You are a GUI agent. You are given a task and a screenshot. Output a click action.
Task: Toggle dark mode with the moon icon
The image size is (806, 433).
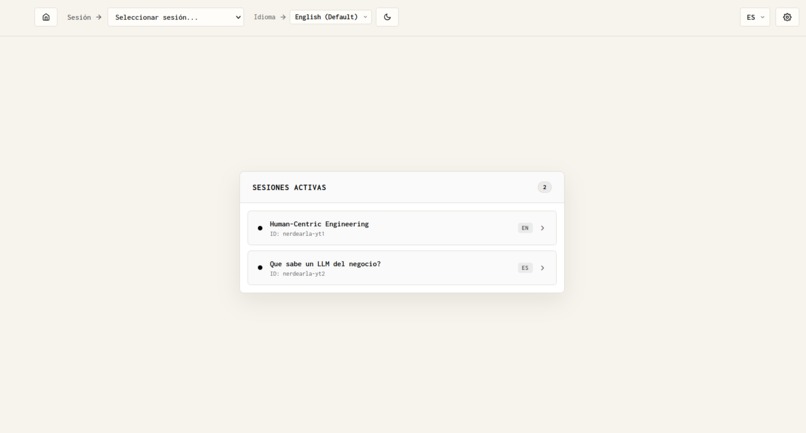click(387, 17)
